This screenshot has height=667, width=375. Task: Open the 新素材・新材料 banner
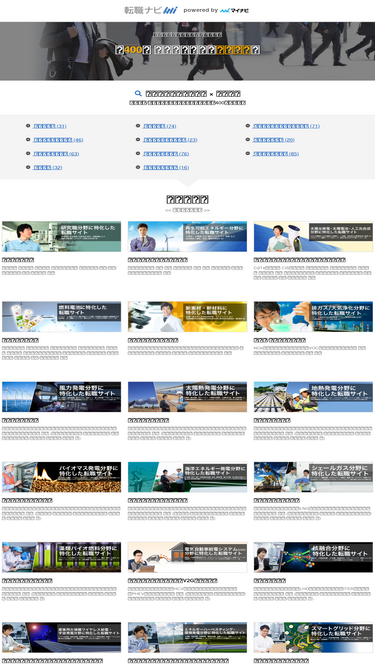pyautogui.click(x=187, y=317)
